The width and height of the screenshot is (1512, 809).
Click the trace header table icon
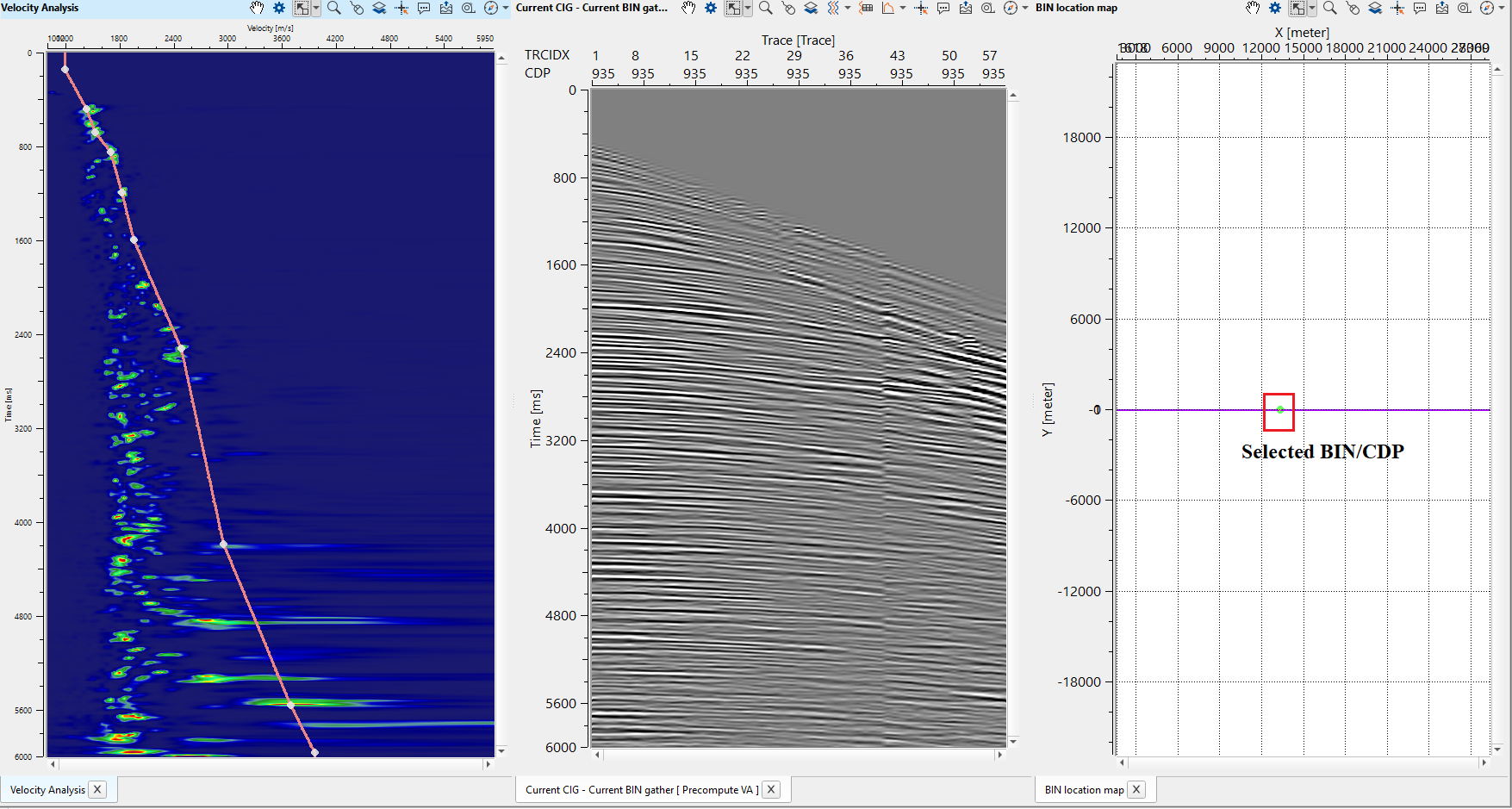pyautogui.click(x=867, y=8)
